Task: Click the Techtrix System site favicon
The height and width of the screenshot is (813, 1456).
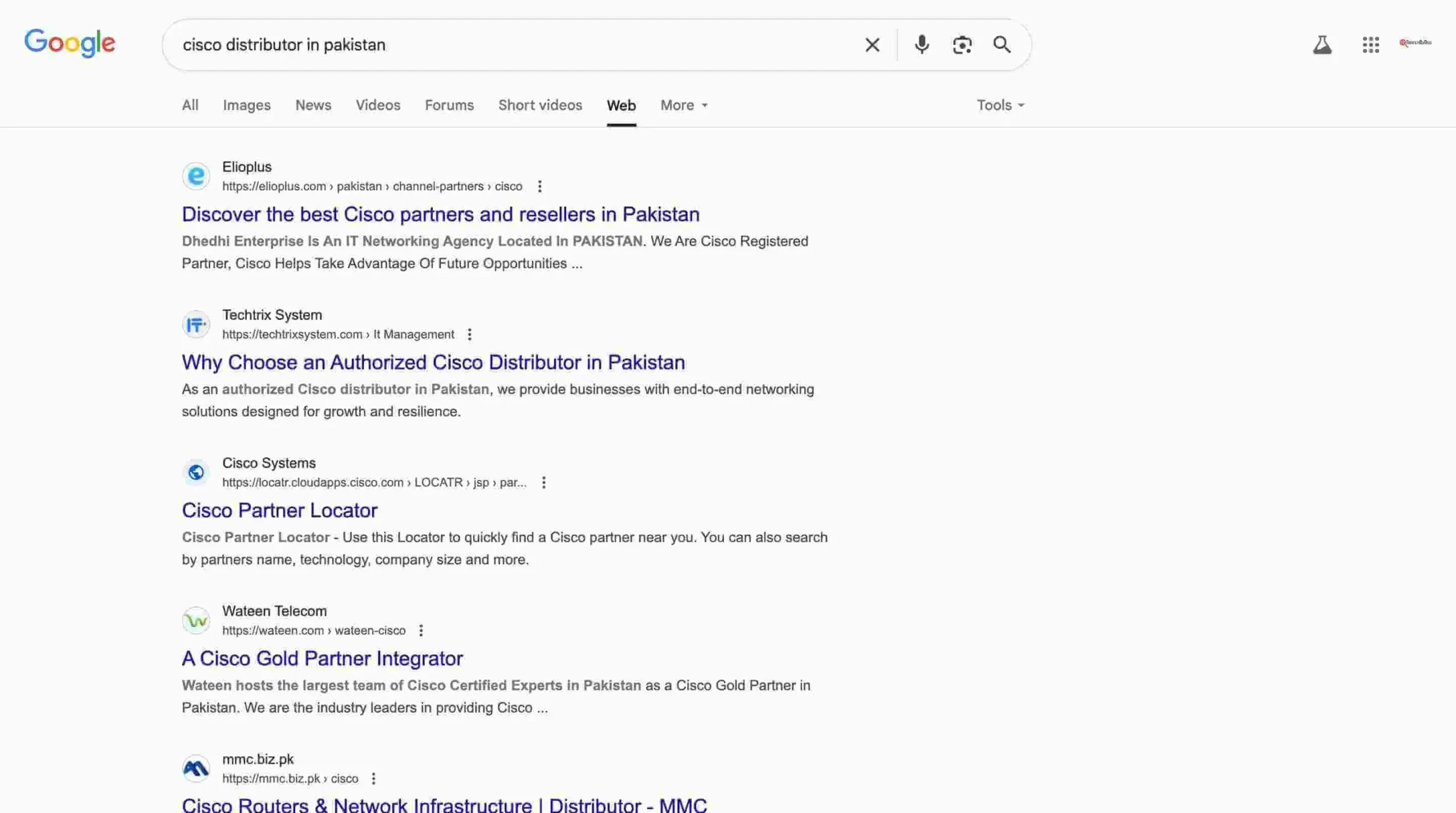Action: [196, 324]
